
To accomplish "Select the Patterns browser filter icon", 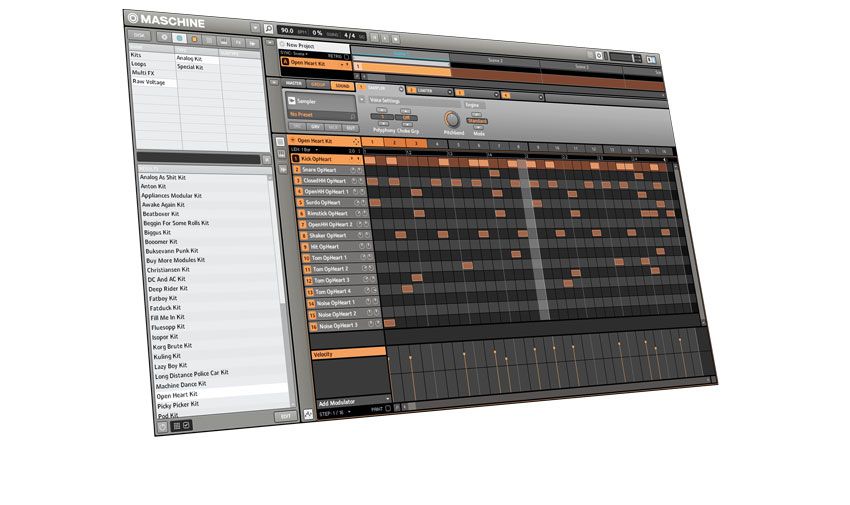I will click(209, 40).
